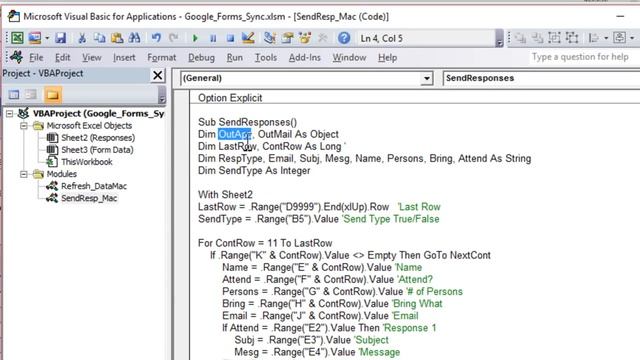Click the Copy icon in toolbar
The height and width of the screenshot is (360, 640).
[x=99, y=38]
